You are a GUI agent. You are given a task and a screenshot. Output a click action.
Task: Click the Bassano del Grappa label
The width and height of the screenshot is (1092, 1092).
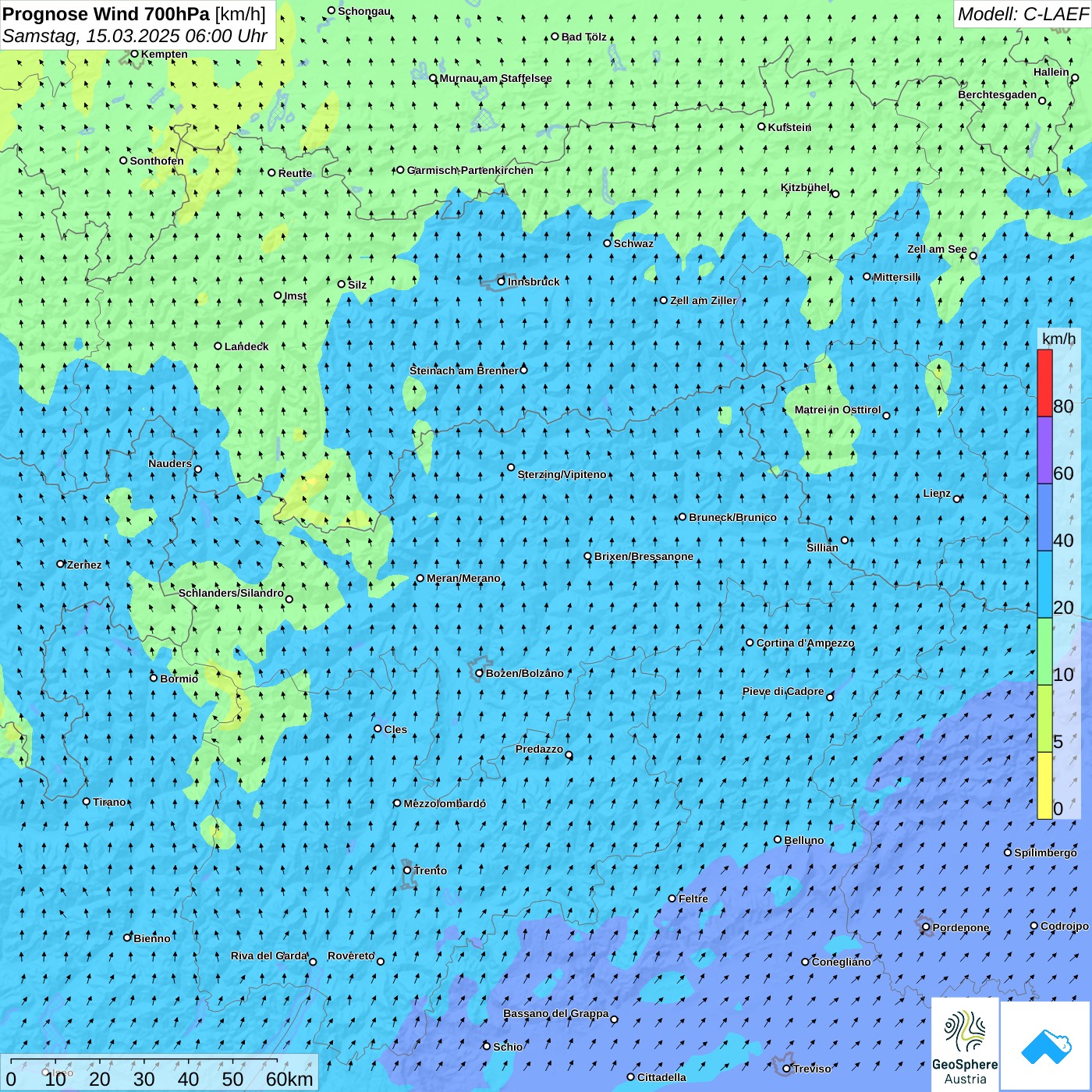click(x=556, y=1013)
